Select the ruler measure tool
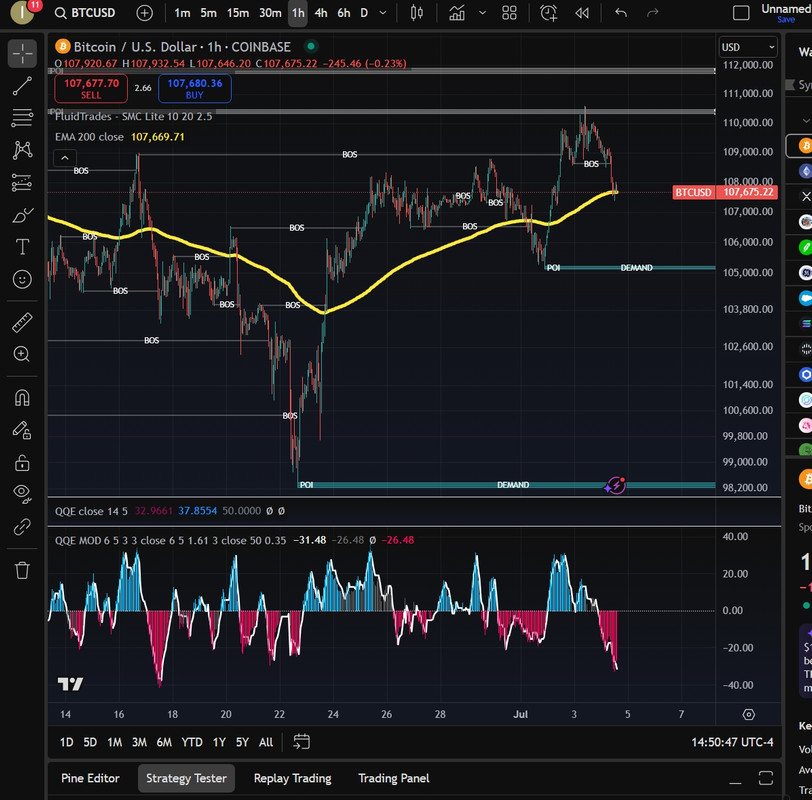Screen dimensions: 812x800 (x=22, y=322)
